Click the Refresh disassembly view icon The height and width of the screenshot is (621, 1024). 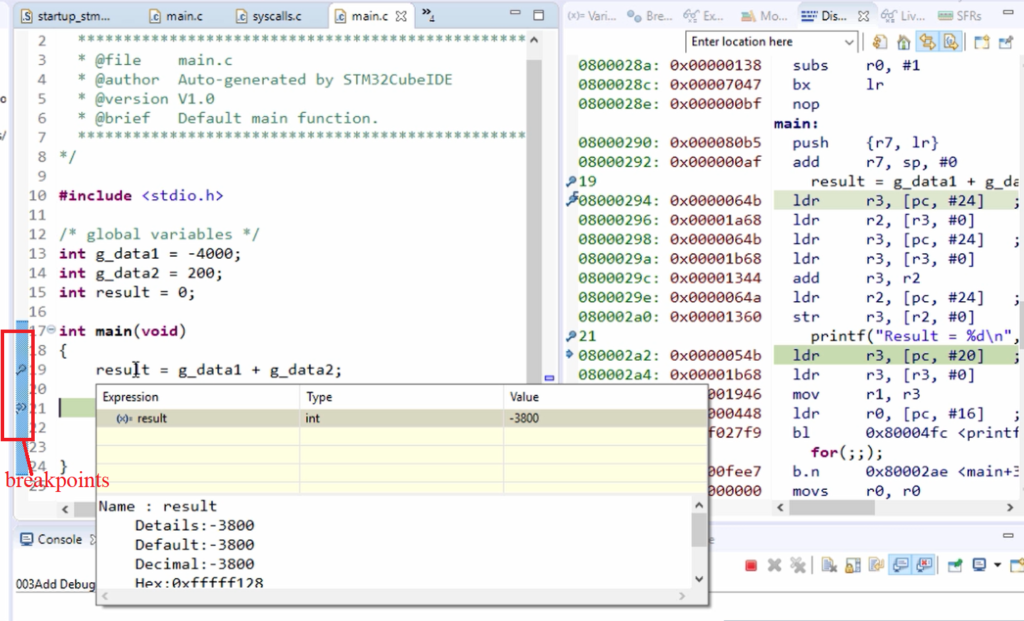coord(880,42)
